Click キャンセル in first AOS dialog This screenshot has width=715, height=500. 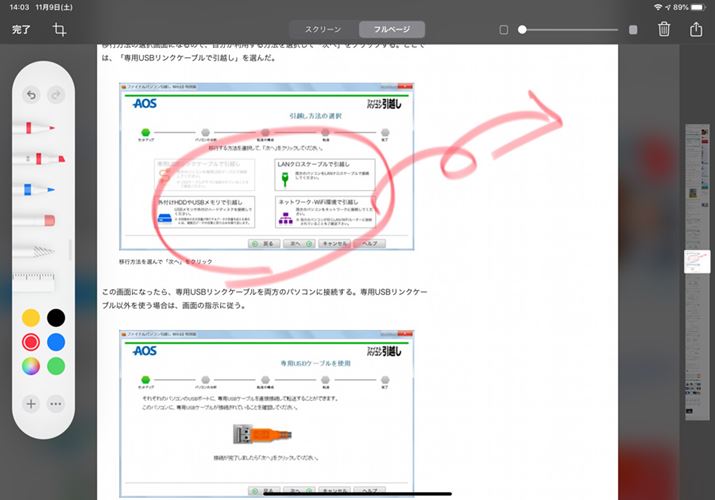334,244
